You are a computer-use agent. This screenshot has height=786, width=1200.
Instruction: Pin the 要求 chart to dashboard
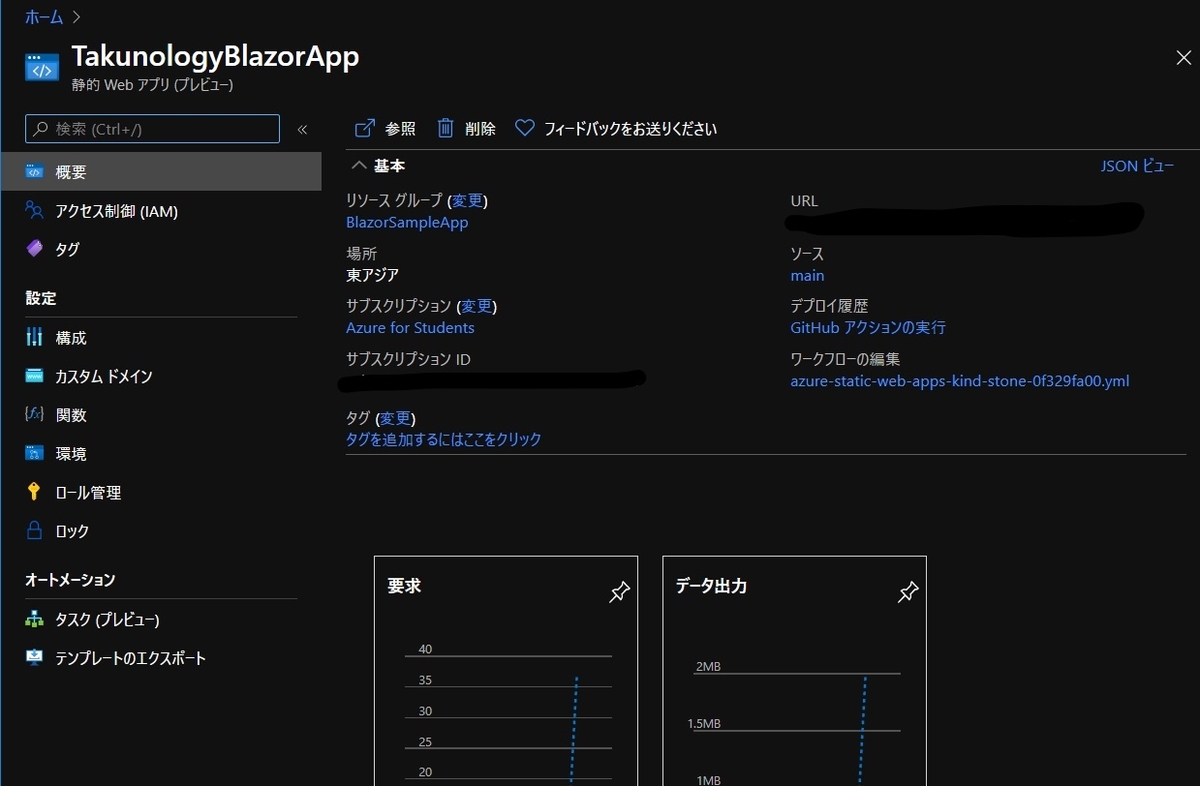tap(619, 592)
